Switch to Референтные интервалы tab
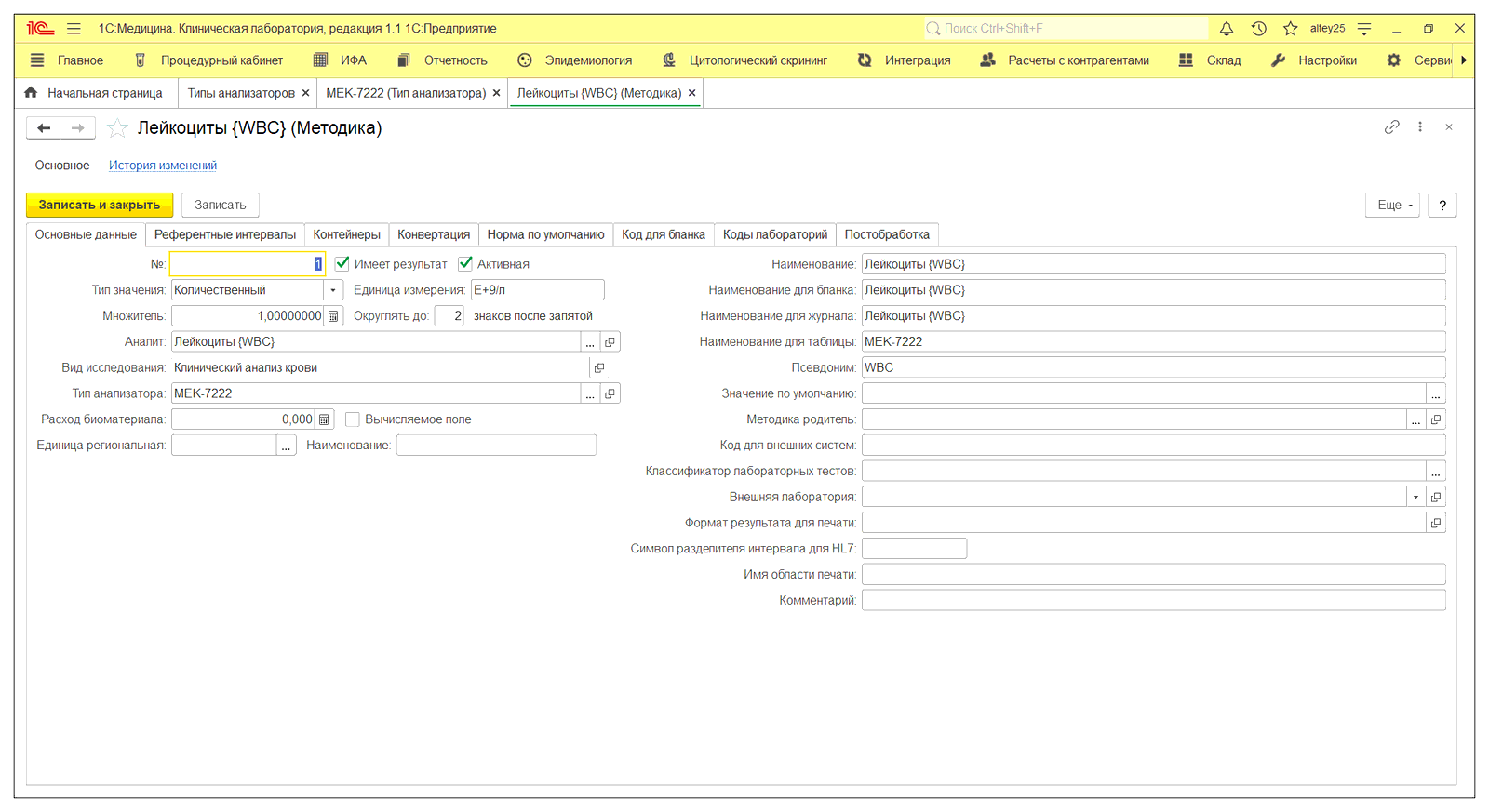1489x812 pixels. coord(225,235)
